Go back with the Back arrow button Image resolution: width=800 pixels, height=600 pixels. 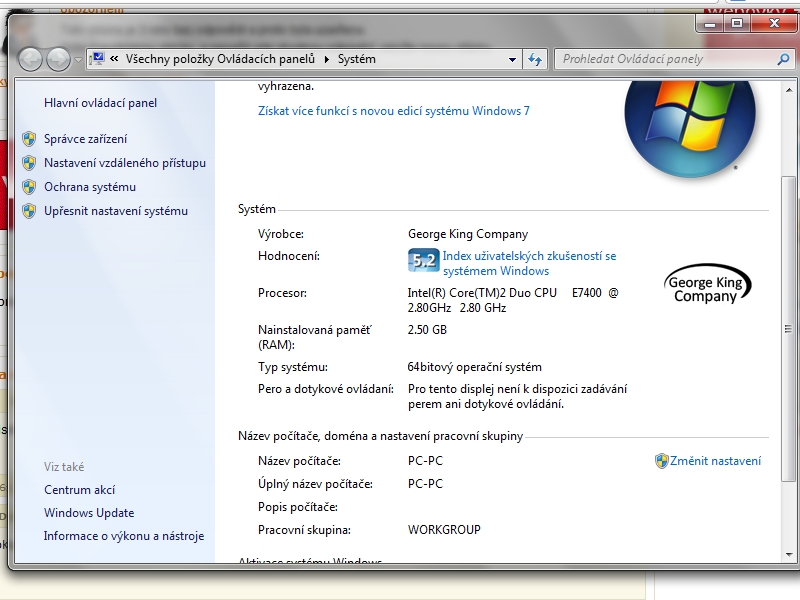[x=30, y=59]
